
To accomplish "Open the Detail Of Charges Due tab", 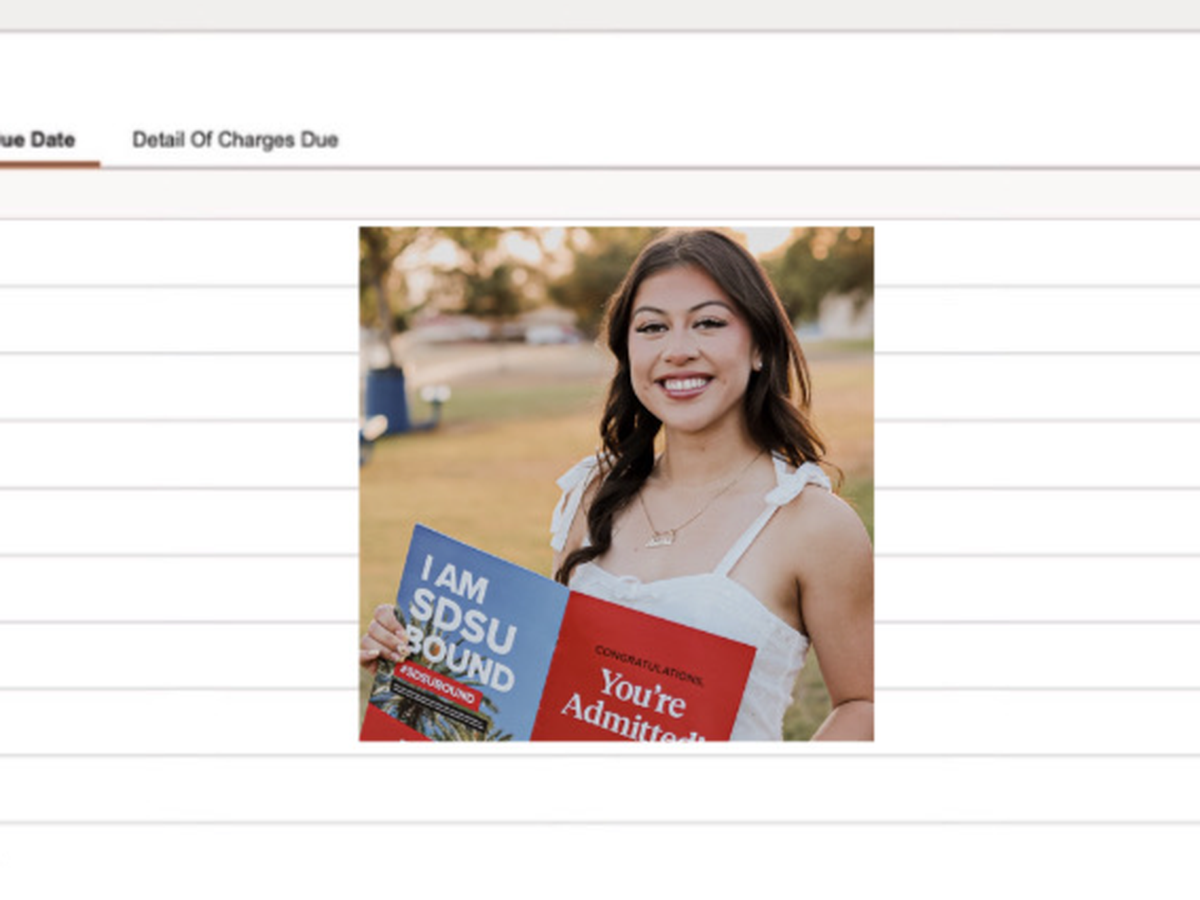I will [x=235, y=140].
